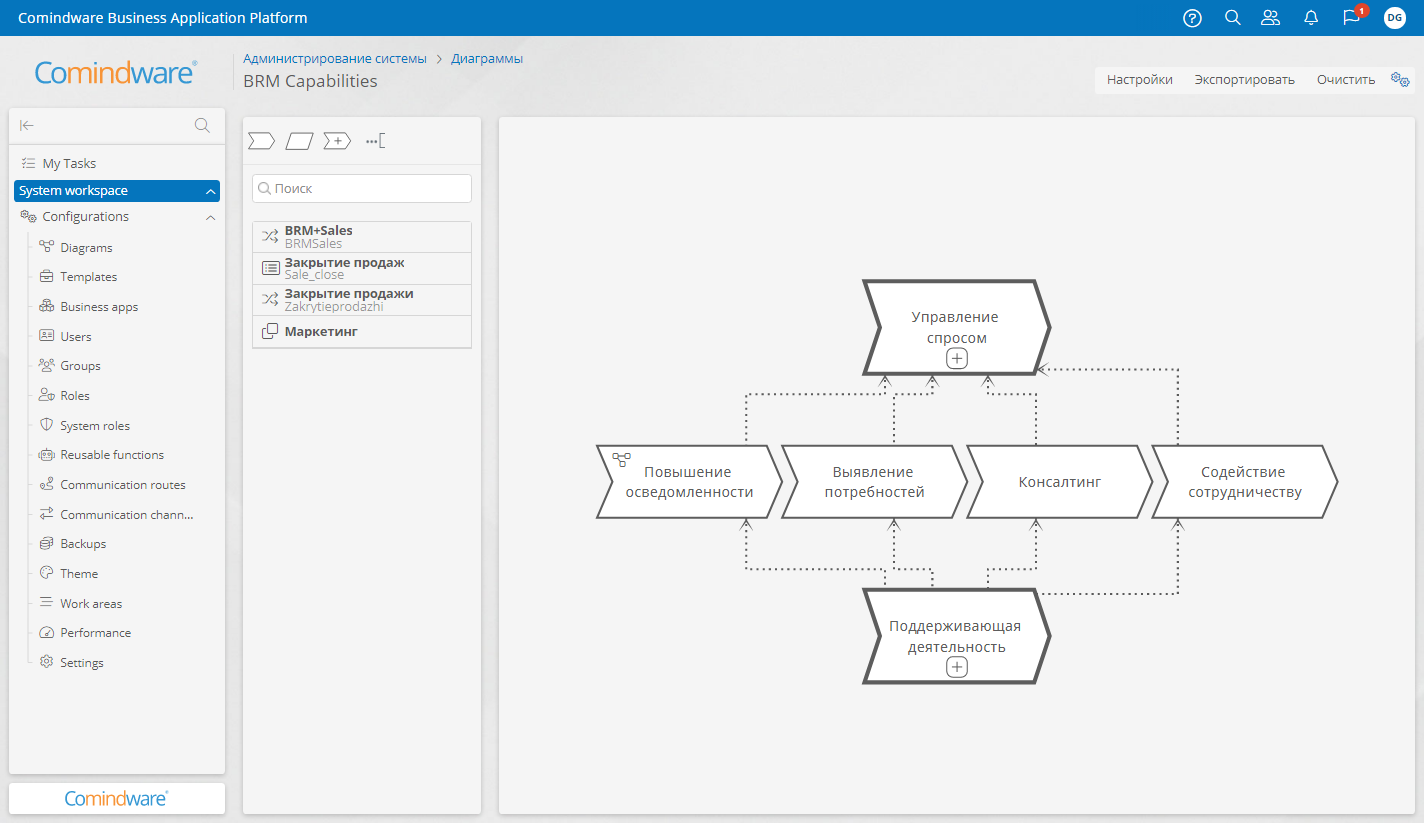The height and width of the screenshot is (823, 1424).
Task: Click the diagram icon in Повышение осведомленности
Action: point(622,460)
